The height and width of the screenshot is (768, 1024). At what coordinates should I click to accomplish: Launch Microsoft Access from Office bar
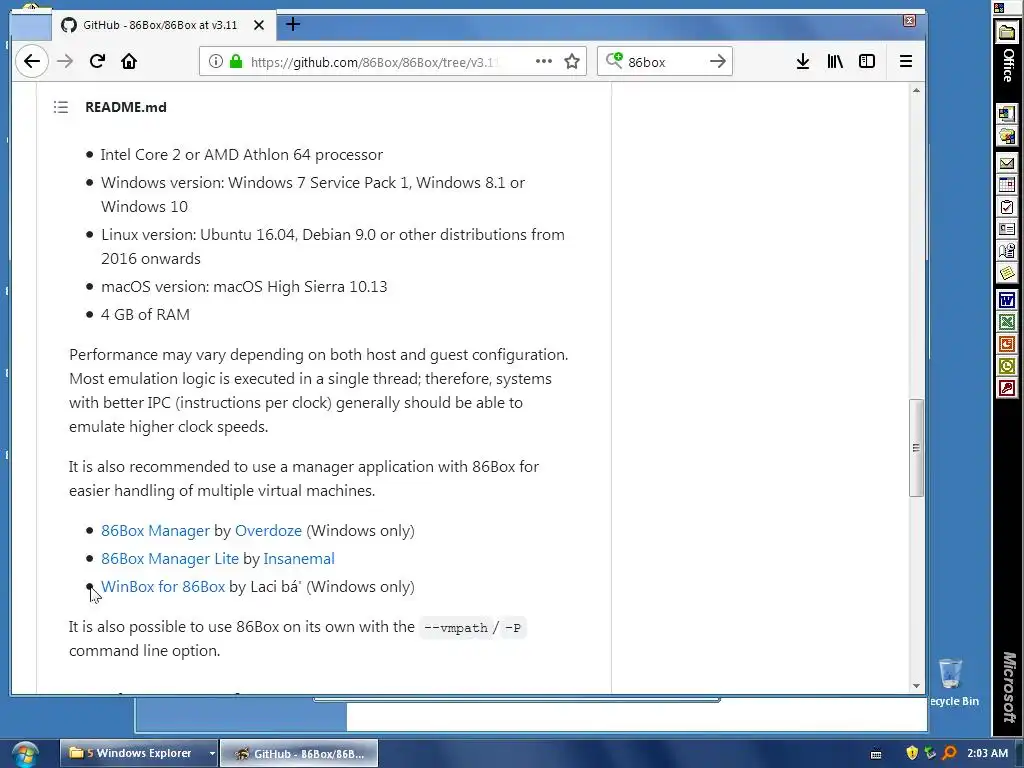click(1006, 389)
